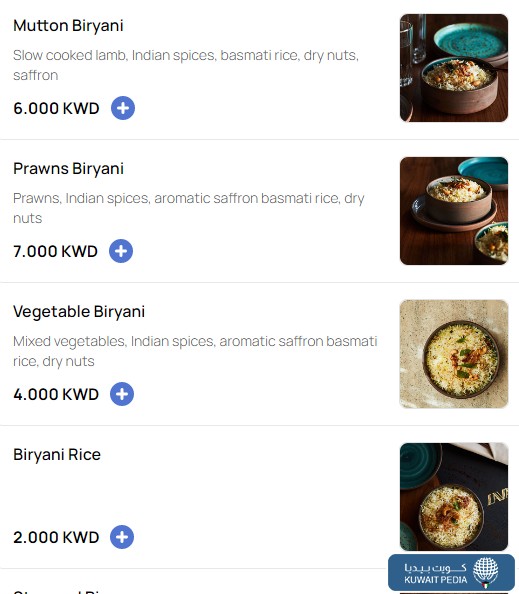Open the Biryani Rice photo
The image size is (519, 594).
pyautogui.click(x=454, y=497)
